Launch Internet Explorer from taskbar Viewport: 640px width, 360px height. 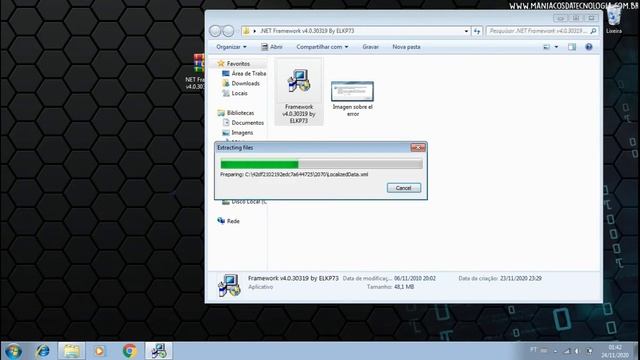click(x=42, y=351)
